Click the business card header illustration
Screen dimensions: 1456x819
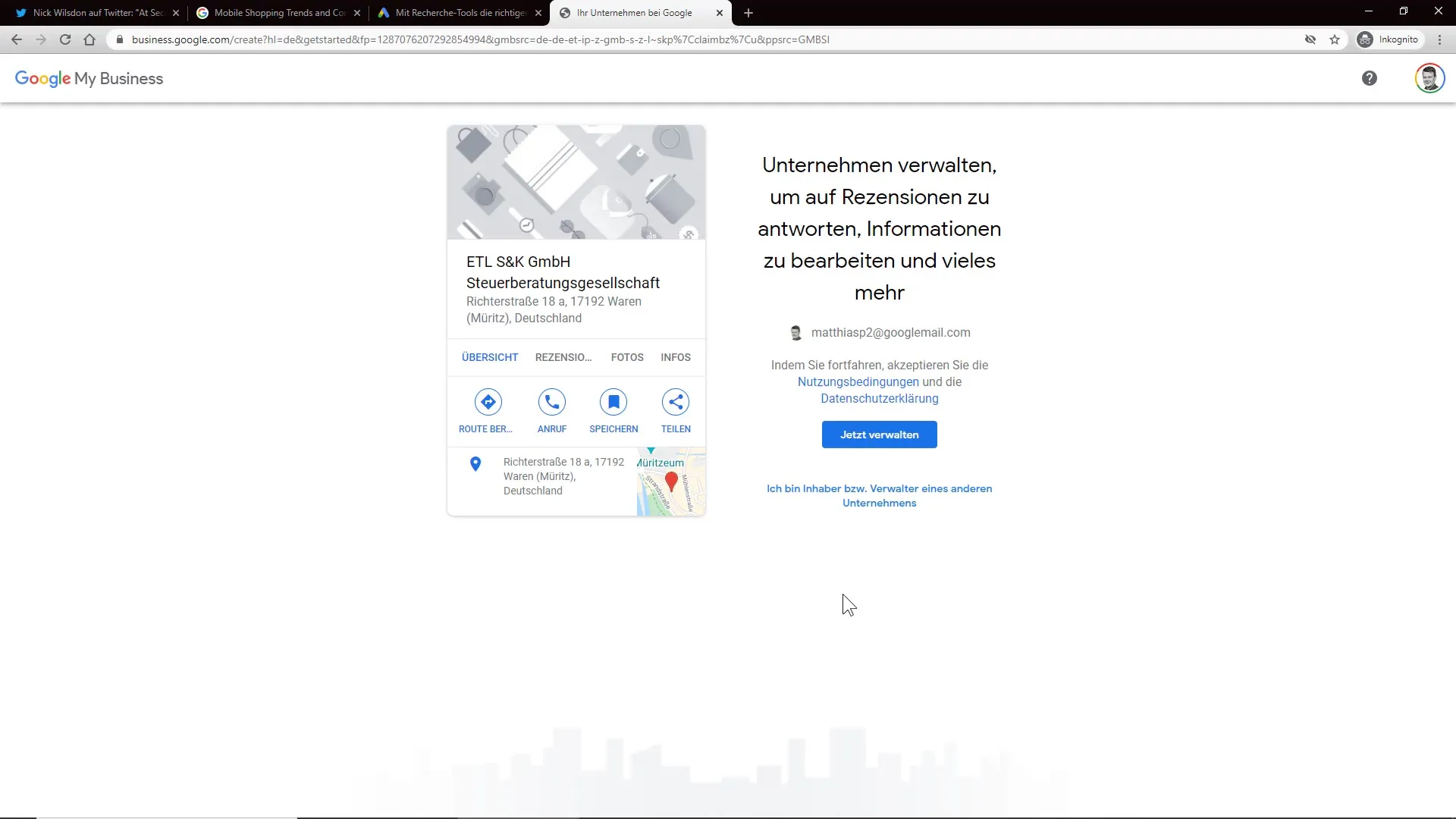click(576, 183)
